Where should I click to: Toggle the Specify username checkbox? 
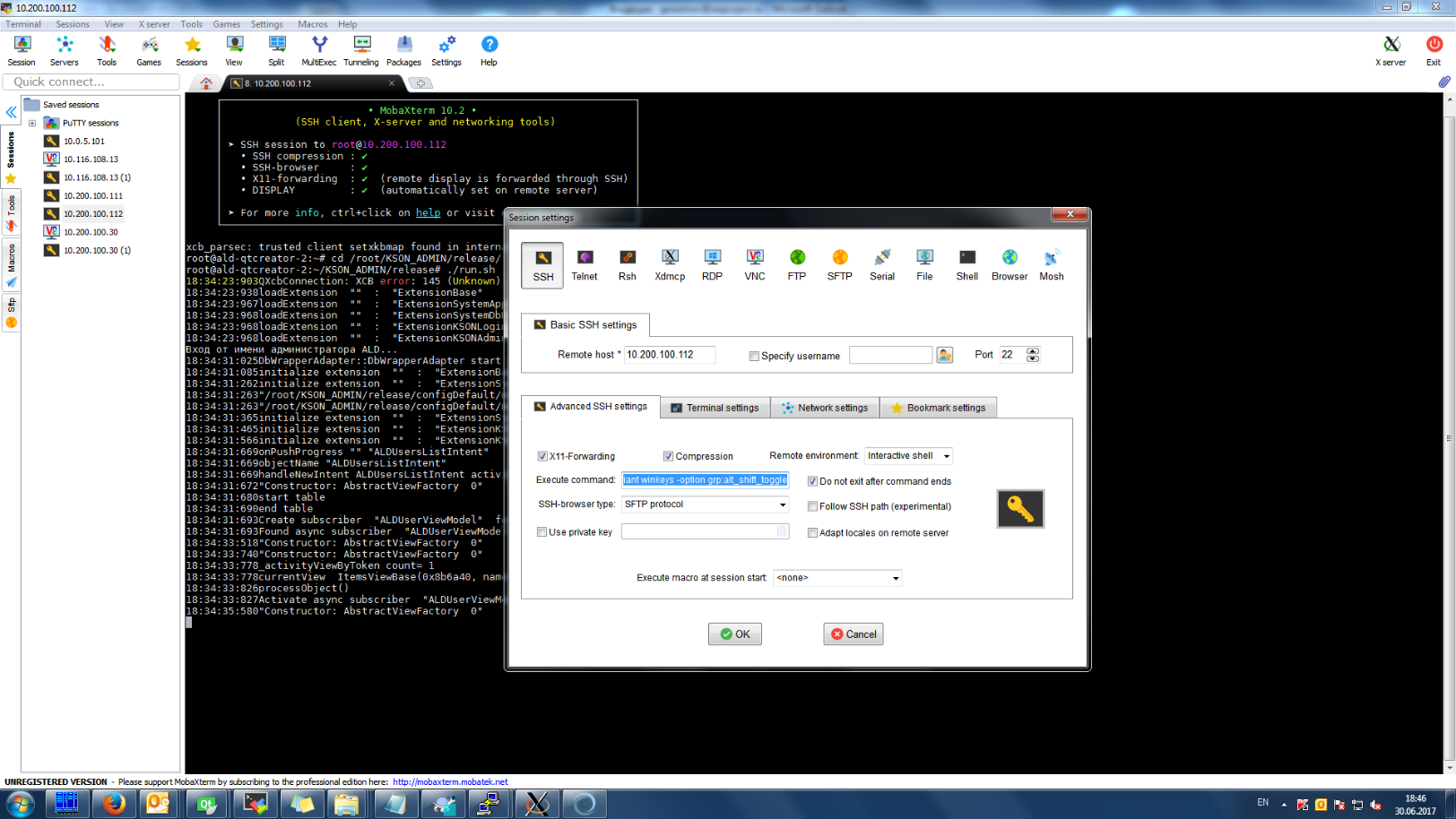754,356
